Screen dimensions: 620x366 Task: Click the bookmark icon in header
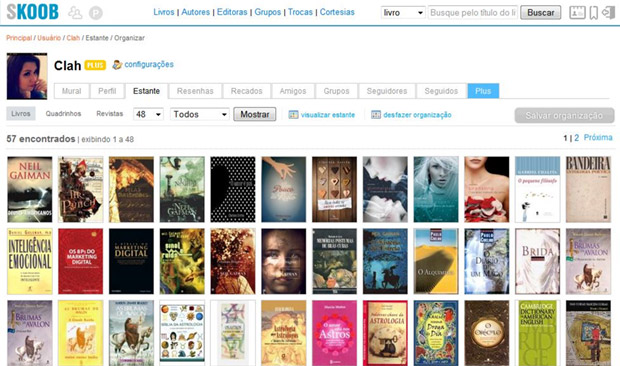pyautogui.click(x=594, y=13)
